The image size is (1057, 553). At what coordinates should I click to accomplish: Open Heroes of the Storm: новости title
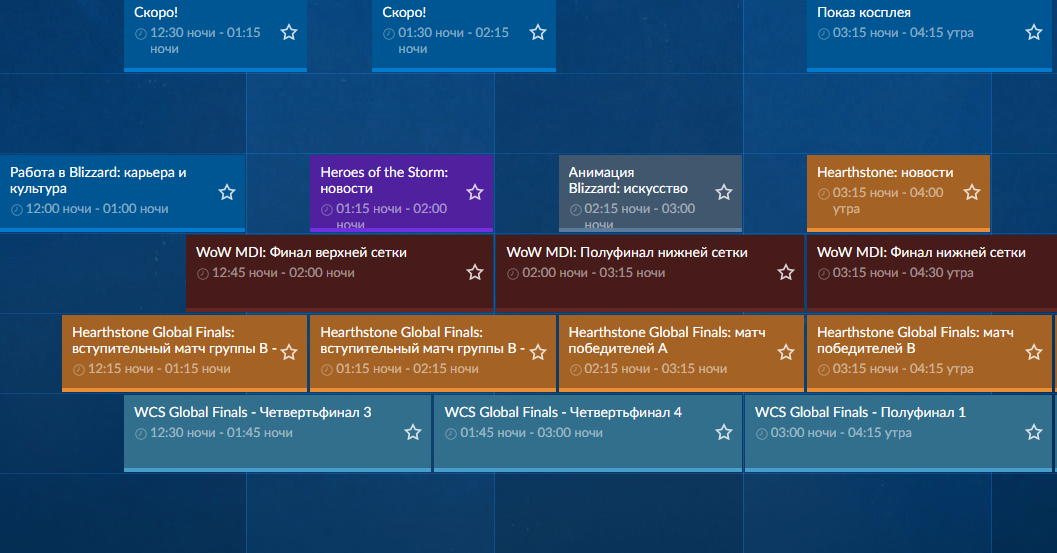tap(384, 181)
